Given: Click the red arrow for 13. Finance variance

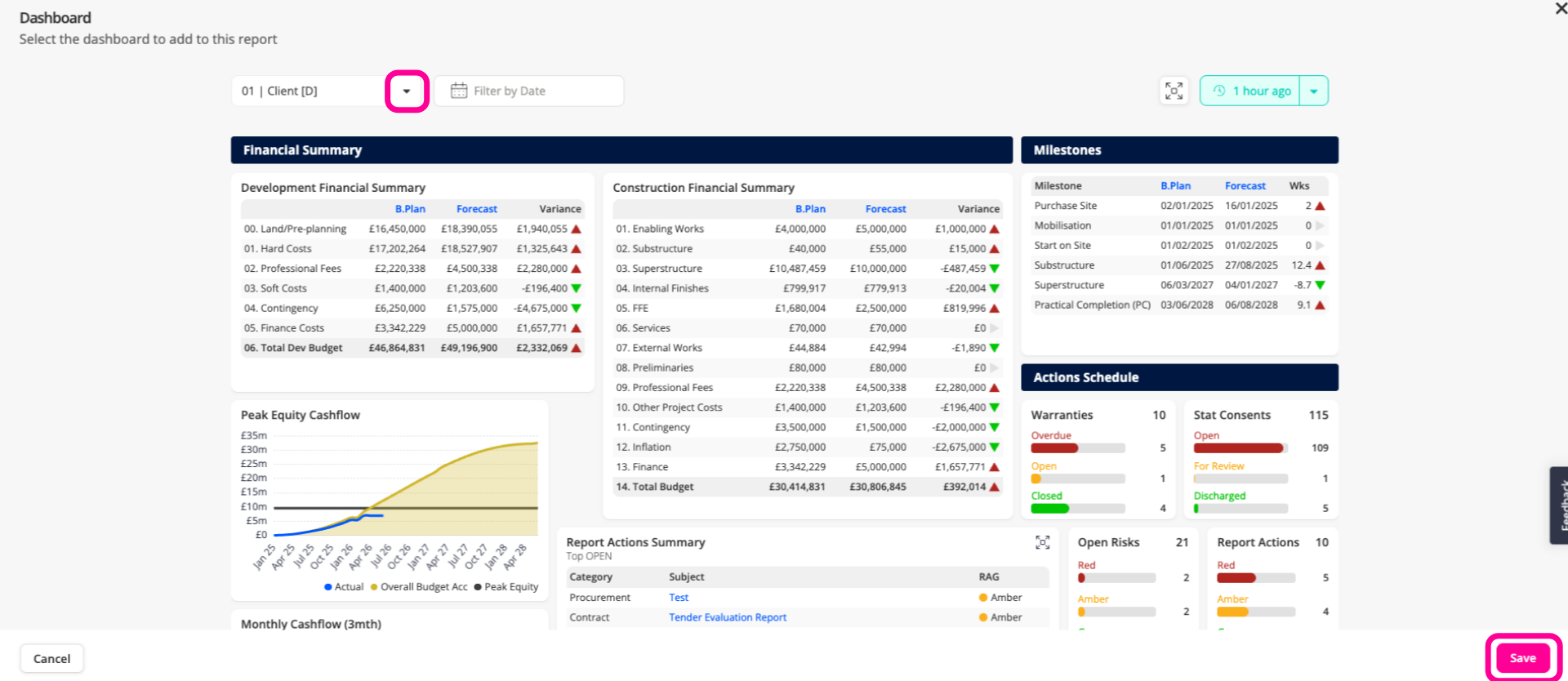Looking at the screenshot, I should [994, 467].
